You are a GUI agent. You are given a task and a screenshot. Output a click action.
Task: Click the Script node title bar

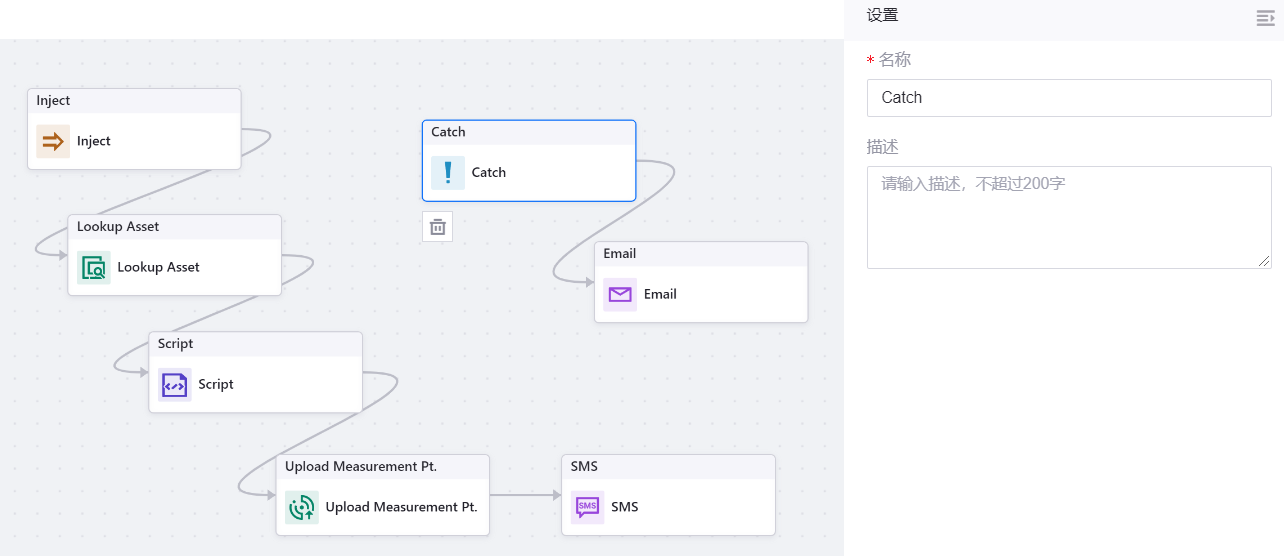click(255, 344)
